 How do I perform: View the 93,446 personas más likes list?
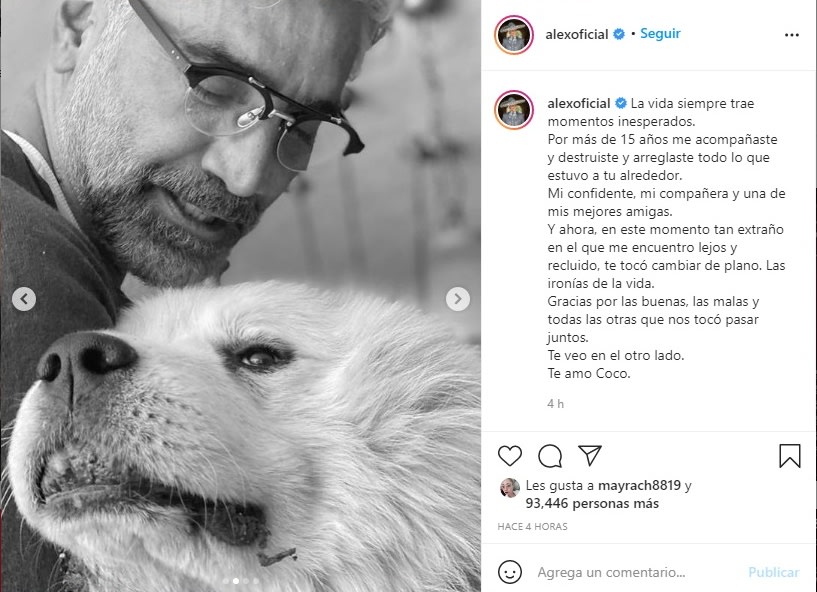click(592, 503)
